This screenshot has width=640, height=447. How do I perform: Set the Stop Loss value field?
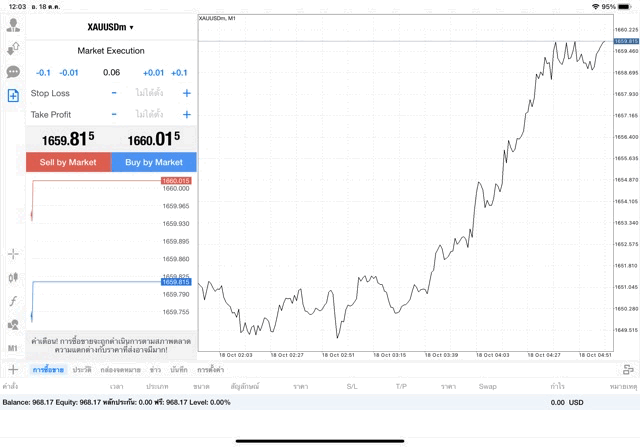click(149, 93)
